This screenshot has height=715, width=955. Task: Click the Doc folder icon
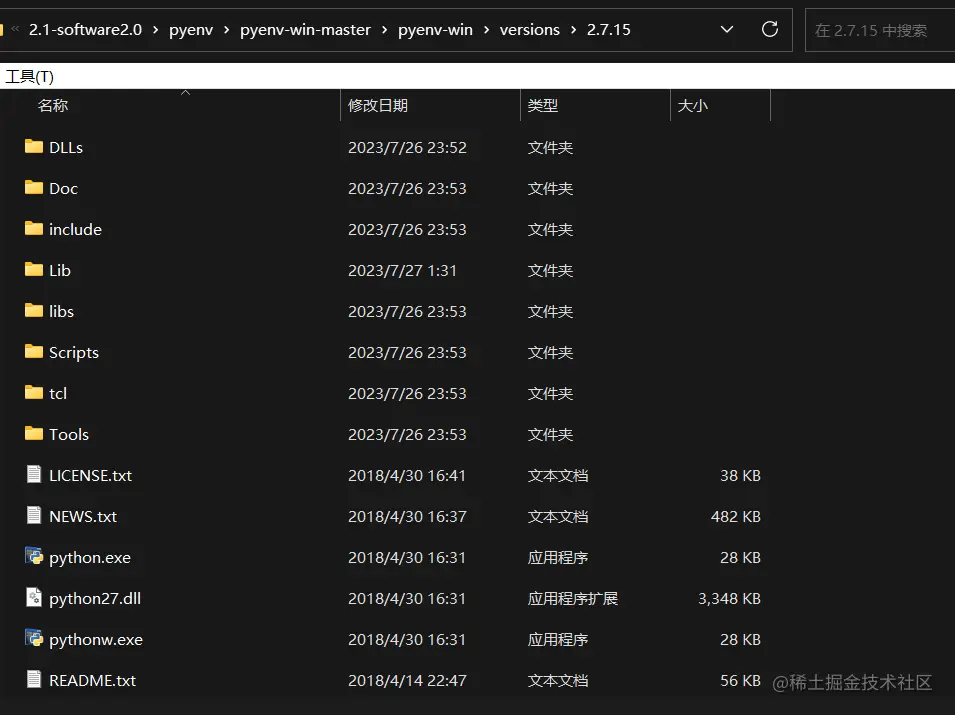click(x=33, y=187)
